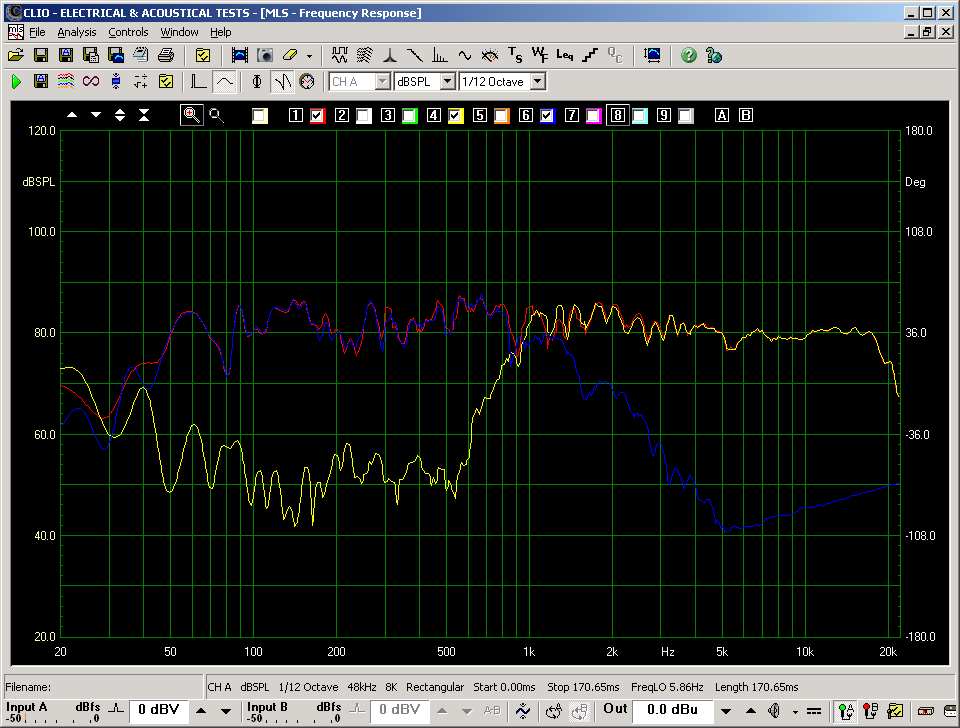Toggle overlay 6 blue checkbox
Viewport: 960px width, 728px height.
pyautogui.click(x=547, y=116)
